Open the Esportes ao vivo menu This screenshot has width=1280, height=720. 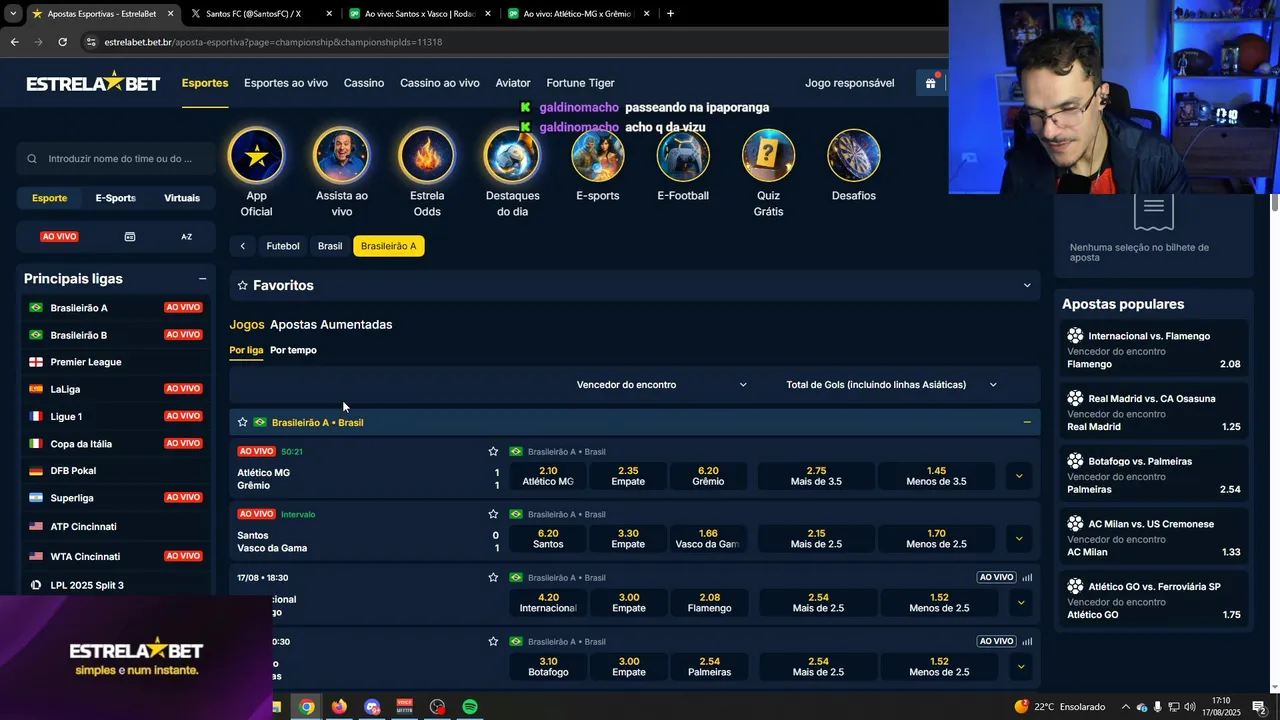click(286, 83)
